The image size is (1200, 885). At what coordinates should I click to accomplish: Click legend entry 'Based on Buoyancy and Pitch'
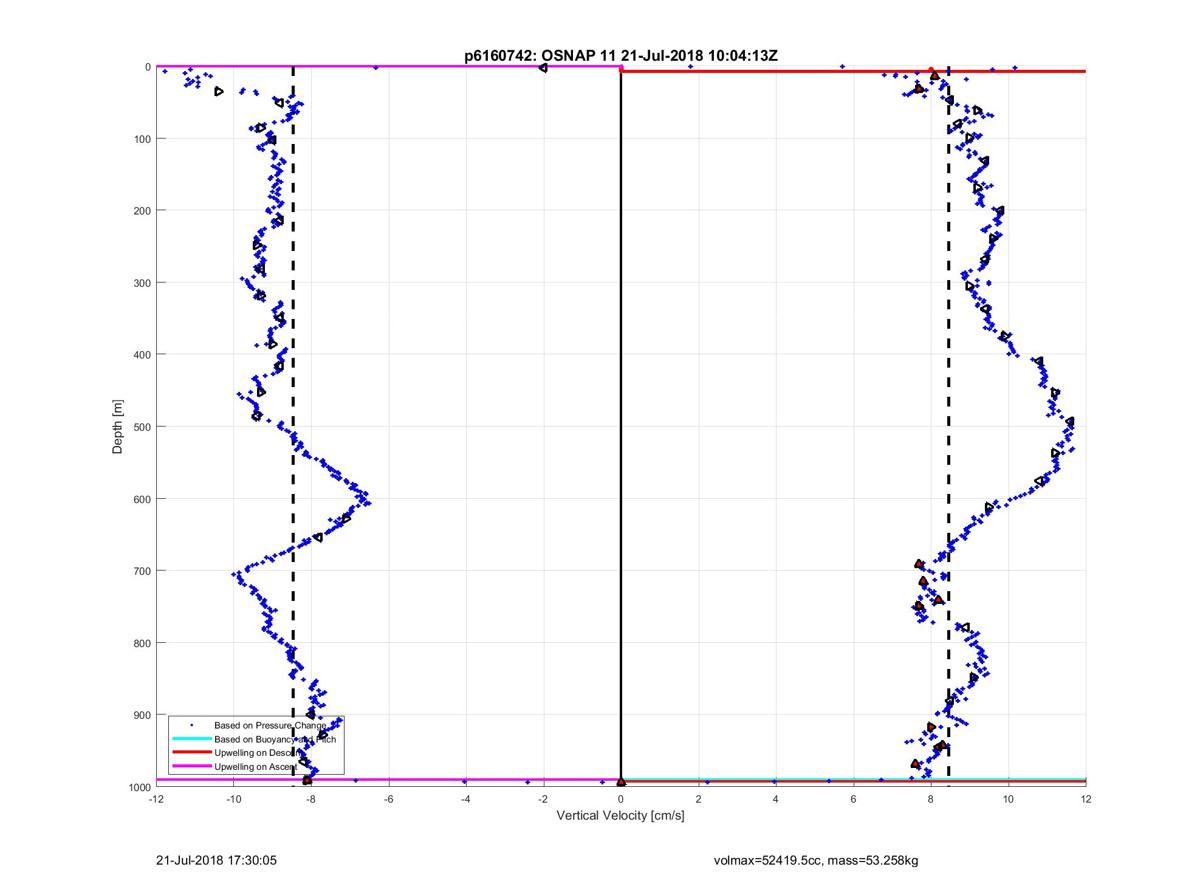pyautogui.click(x=275, y=739)
